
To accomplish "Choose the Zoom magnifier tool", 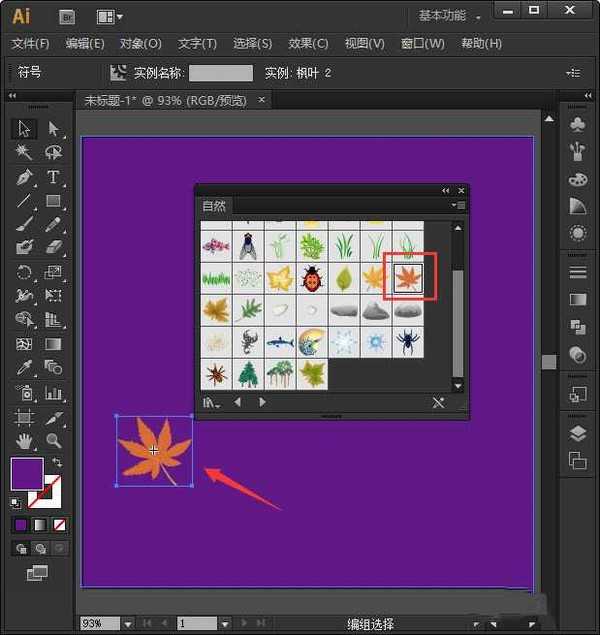I will 53,440.
